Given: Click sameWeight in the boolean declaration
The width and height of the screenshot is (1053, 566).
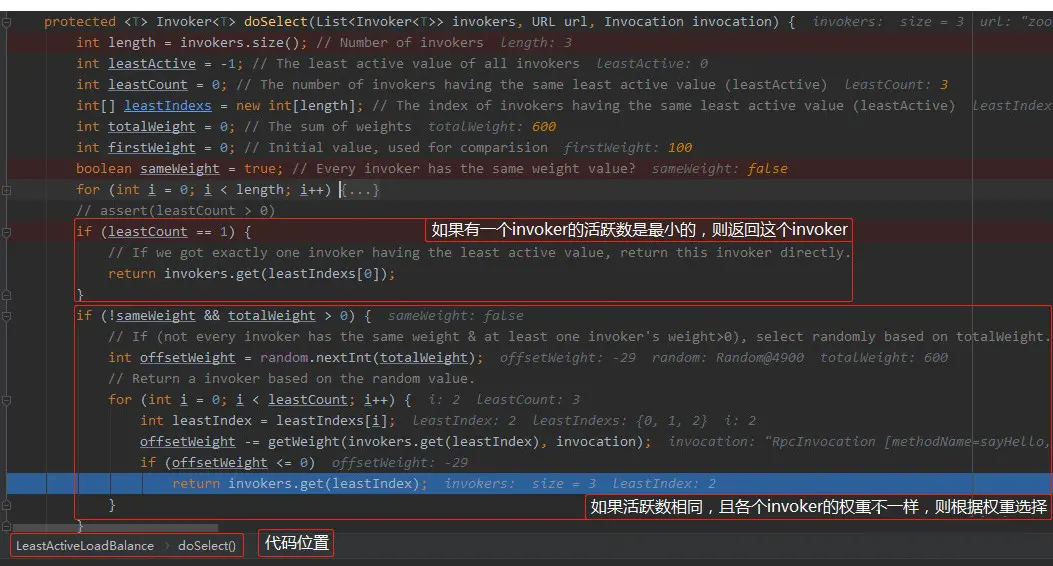Looking at the screenshot, I should (180, 169).
